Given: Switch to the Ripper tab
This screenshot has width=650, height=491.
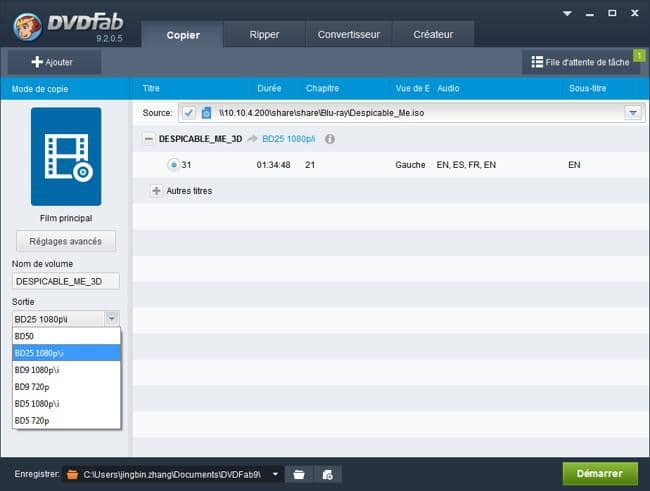Looking at the screenshot, I should 264,34.
